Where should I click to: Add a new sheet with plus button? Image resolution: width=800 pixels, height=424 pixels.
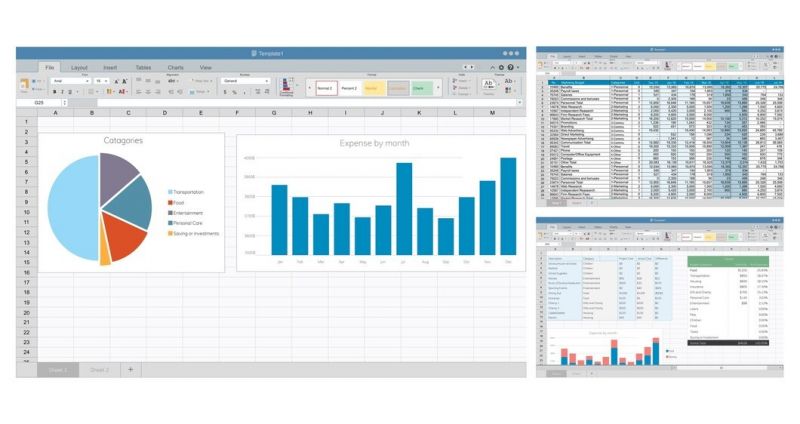point(130,369)
